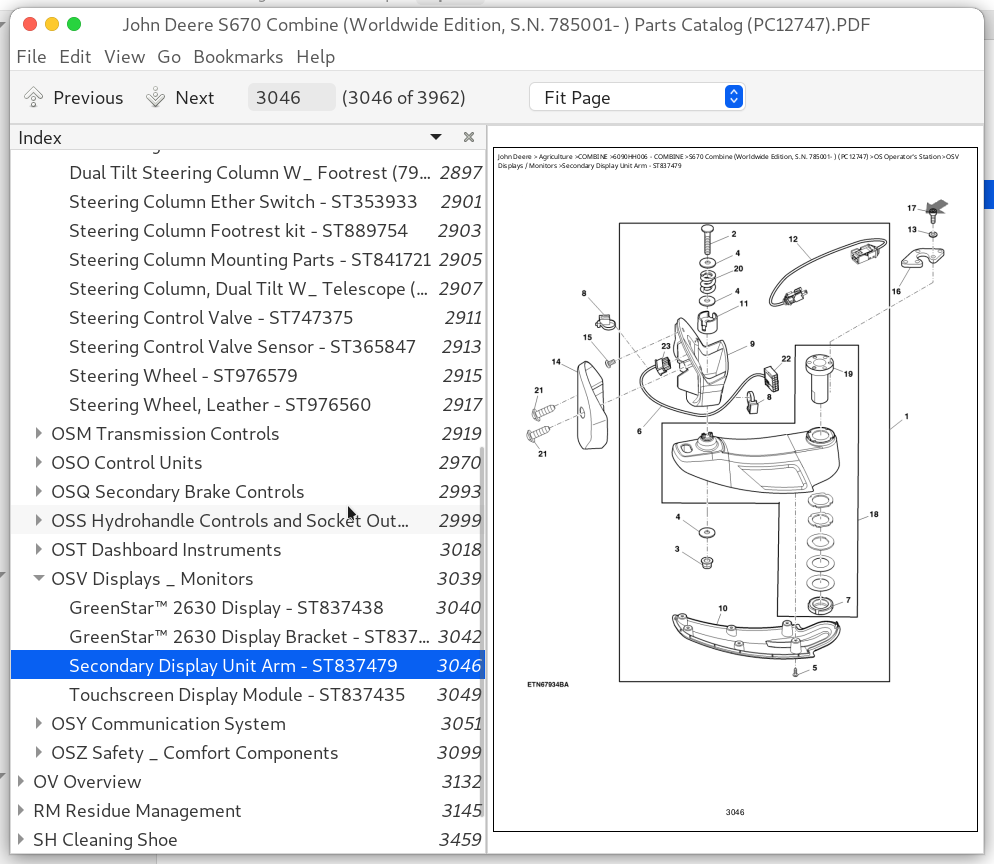Image resolution: width=994 pixels, height=864 pixels.
Task: Open the Go menu
Action: (x=169, y=57)
